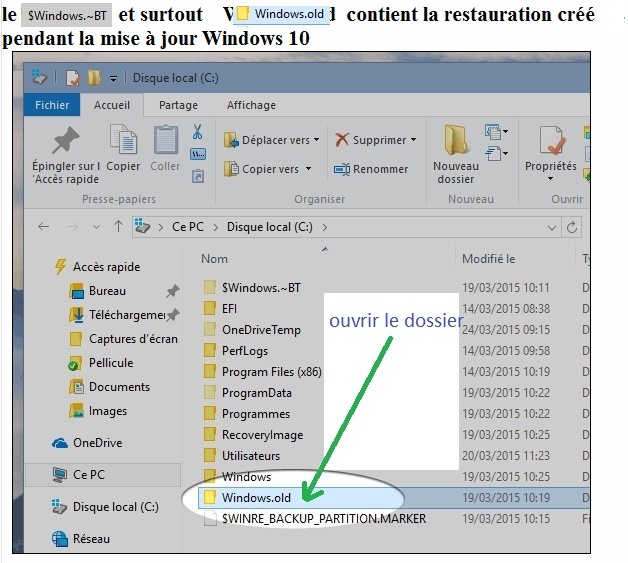Sort by the Modifié le column header
The image size is (628, 563).
click(489, 259)
